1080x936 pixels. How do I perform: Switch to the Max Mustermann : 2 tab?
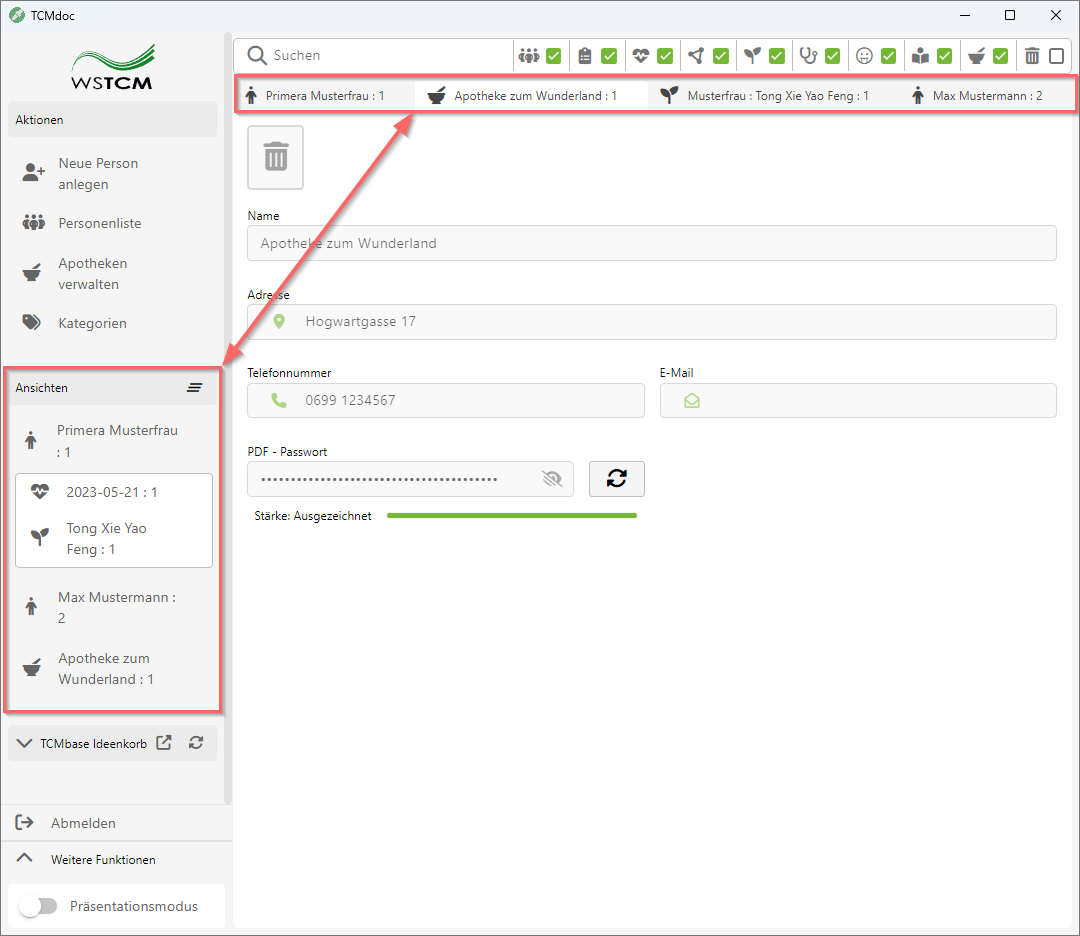pos(977,96)
